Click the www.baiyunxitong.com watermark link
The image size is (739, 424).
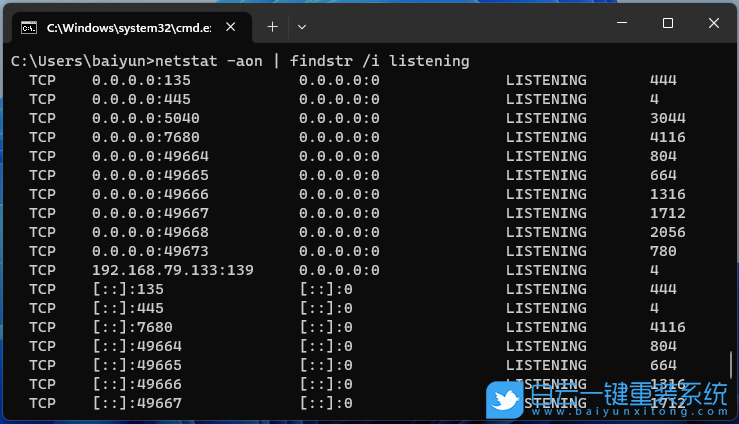(x=628, y=411)
